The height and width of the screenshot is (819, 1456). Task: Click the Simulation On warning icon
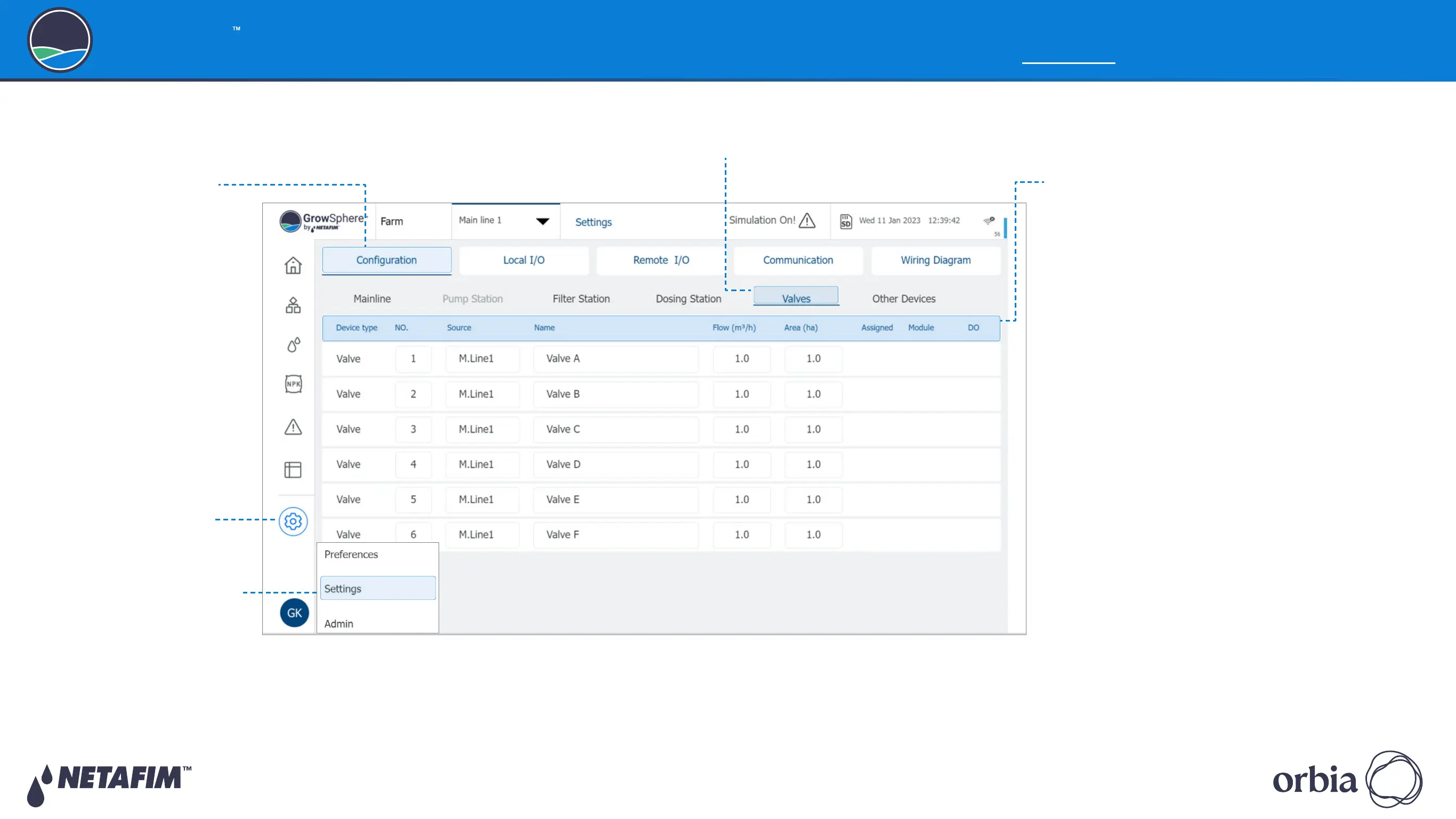(x=807, y=220)
